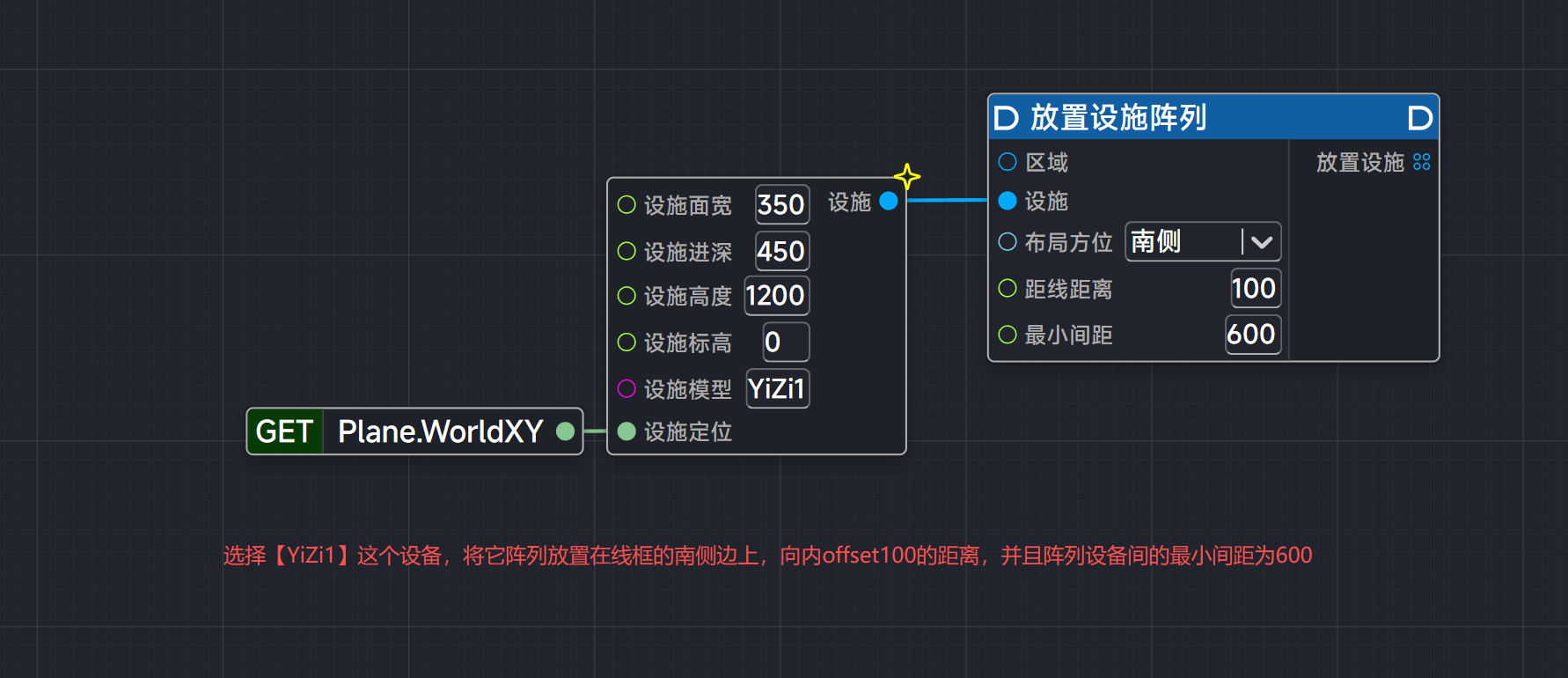Click the 设施模型 field YiZi1
Screen dimensions: 1568x678
(777, 388)
